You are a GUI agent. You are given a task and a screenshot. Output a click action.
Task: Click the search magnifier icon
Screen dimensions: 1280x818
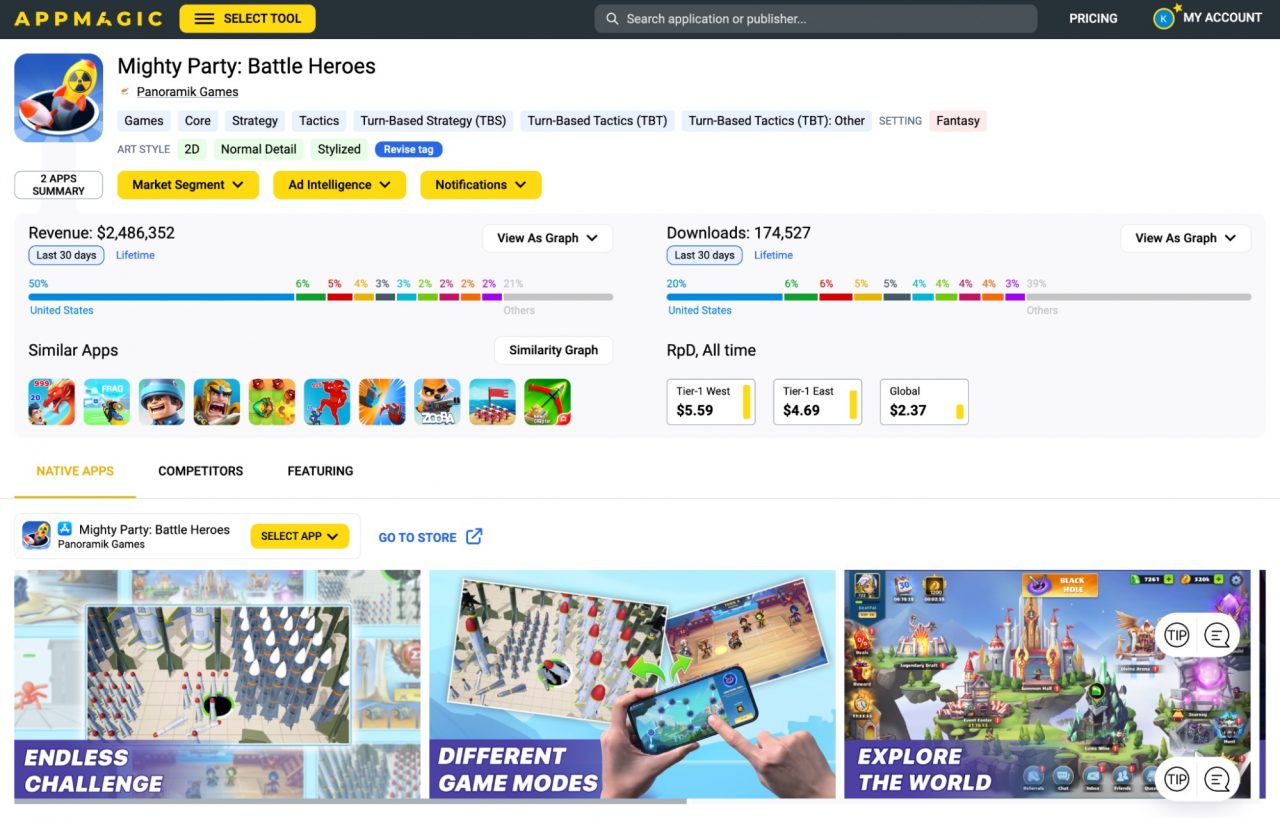(612, 18)
